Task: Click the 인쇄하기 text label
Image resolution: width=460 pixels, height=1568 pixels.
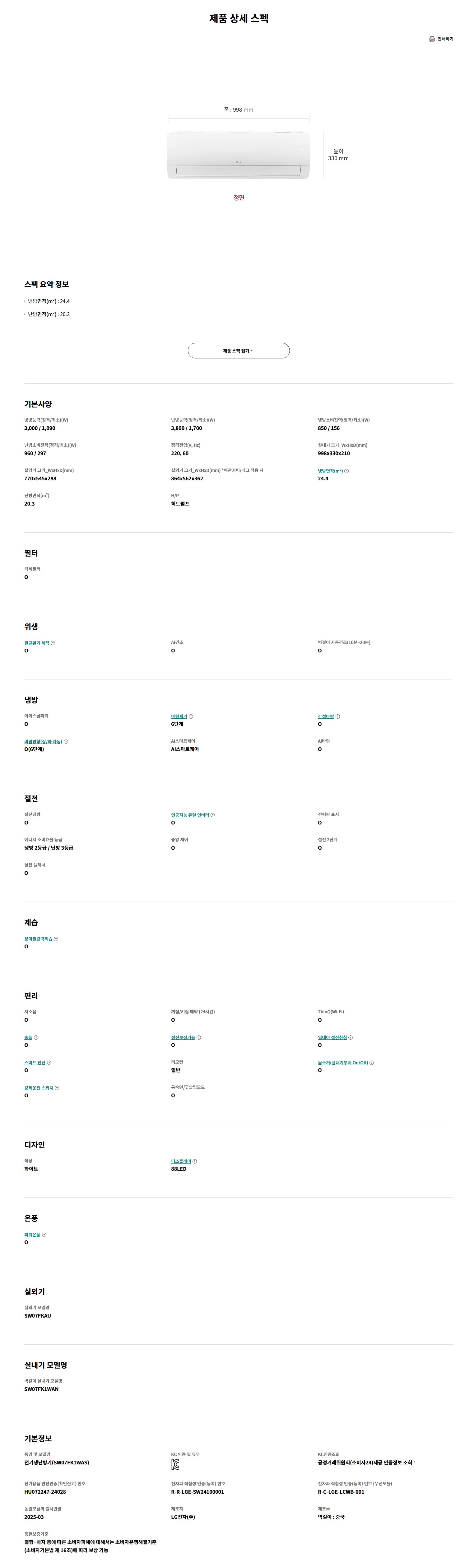Action: tap(445, 39)
